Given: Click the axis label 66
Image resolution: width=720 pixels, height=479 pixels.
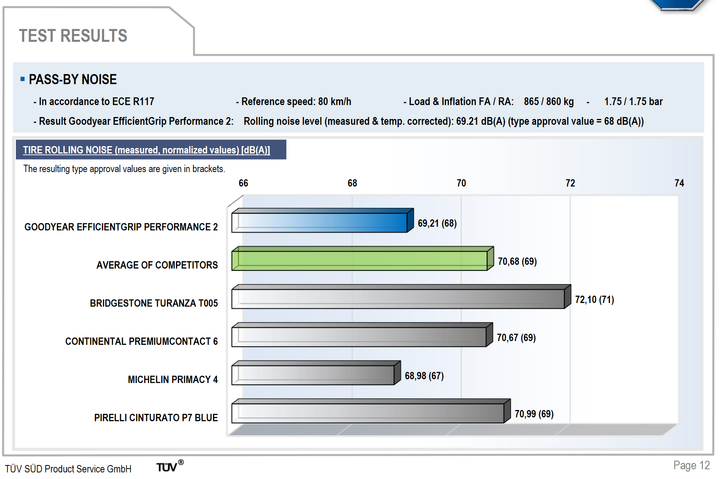Looking at the screenshot, I should point(243,183).
